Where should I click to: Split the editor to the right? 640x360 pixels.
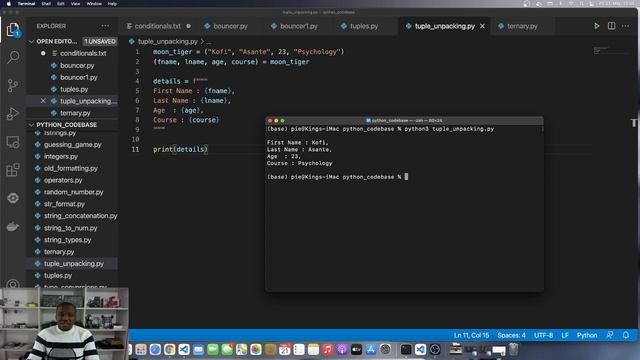[611, 26]
